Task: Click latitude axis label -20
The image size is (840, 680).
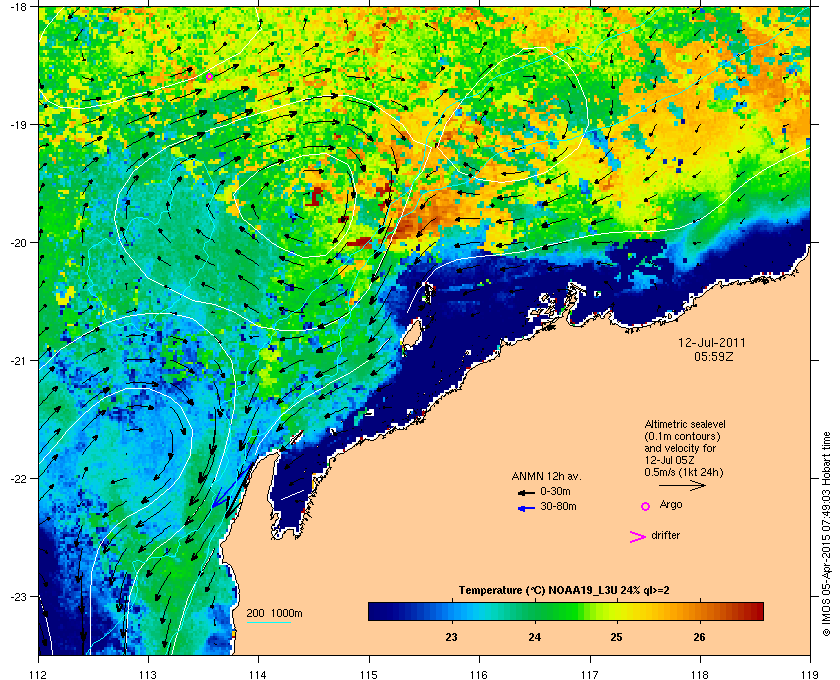Action: click(x=18, y=242)
